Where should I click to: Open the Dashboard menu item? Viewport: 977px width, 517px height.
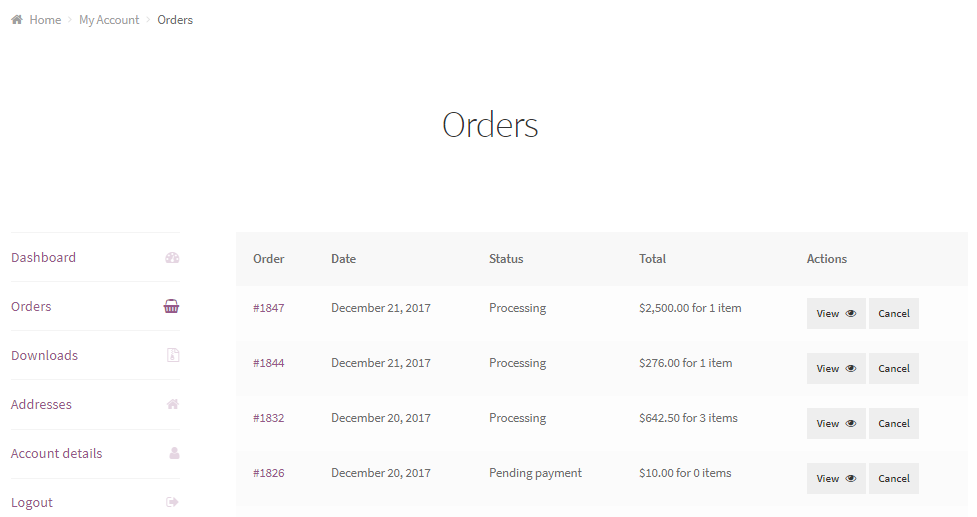[43, 258]
